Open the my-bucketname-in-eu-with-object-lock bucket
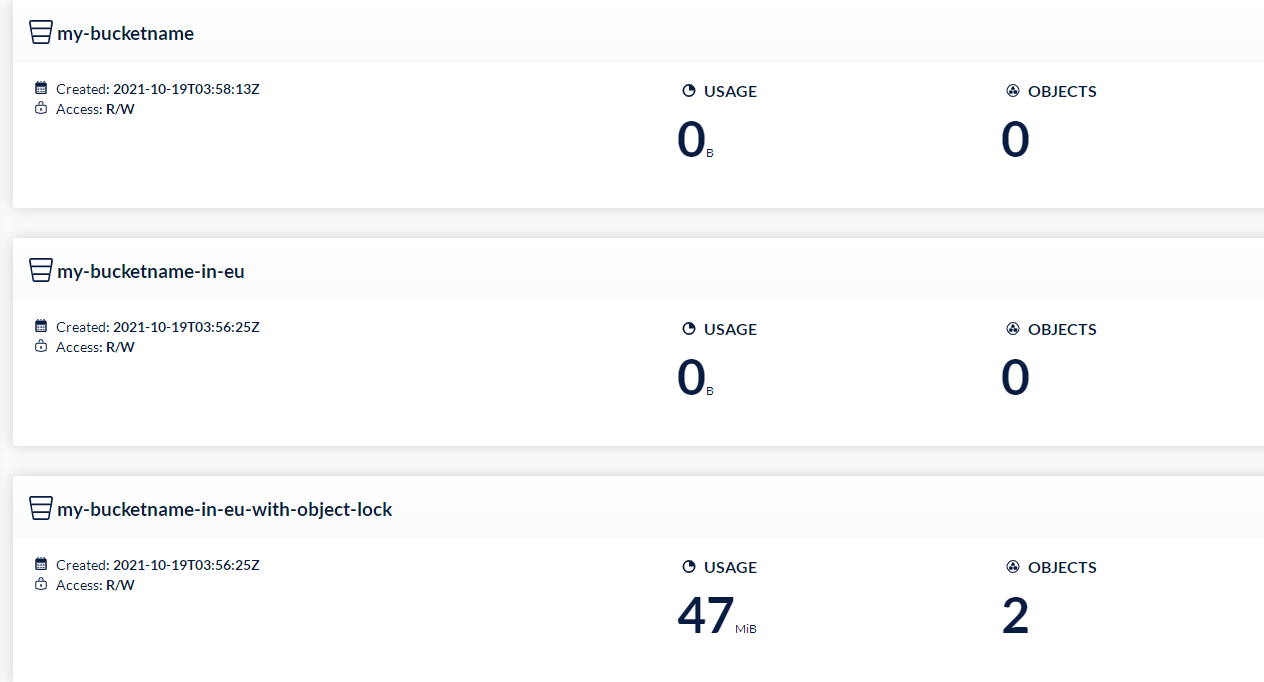The height and width of the screenshot is (682, 1264). [225, 509]
